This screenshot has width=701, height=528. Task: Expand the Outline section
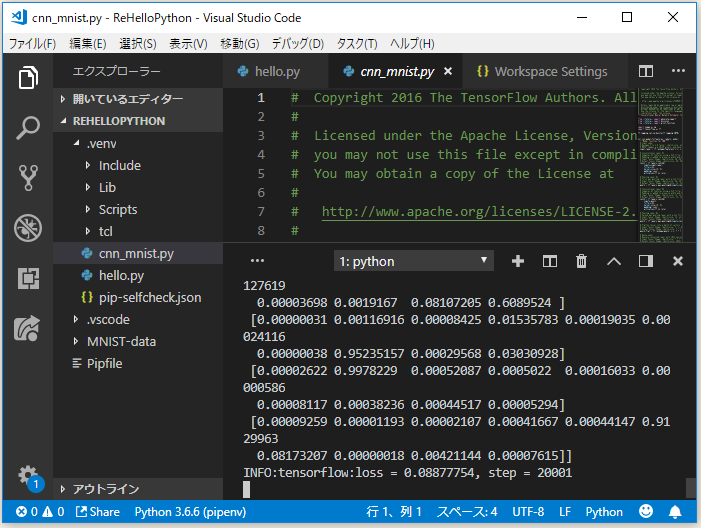pyautogui.click(x=138, y=489)
